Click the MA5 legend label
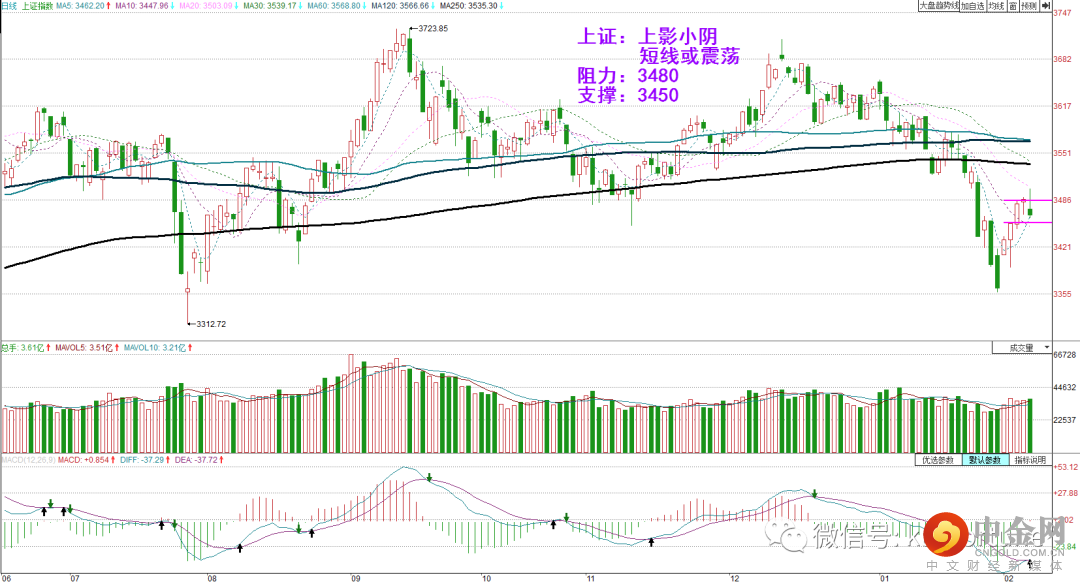 coord(83,6)
